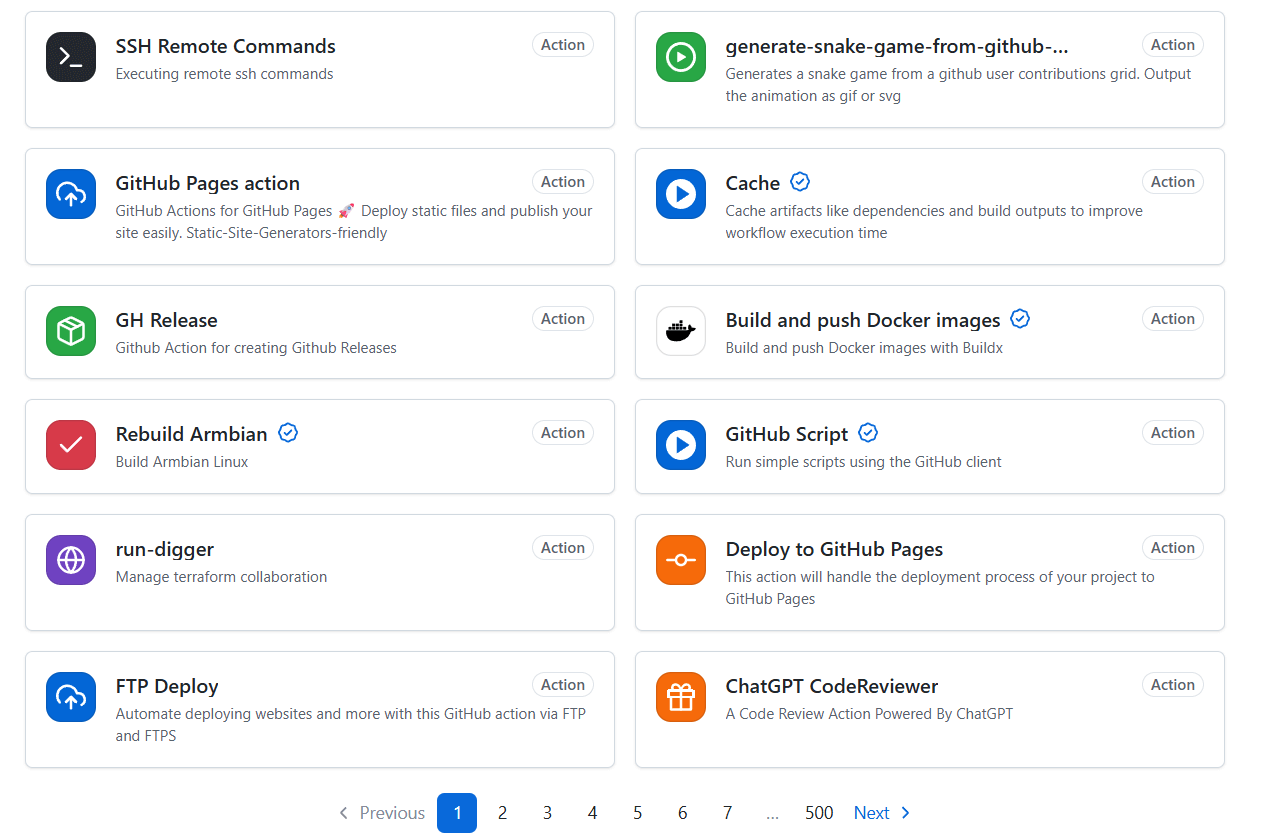1263x840 pixels.
Task: Click the Action badge on GH Release
Action: [x=563, y=319]
